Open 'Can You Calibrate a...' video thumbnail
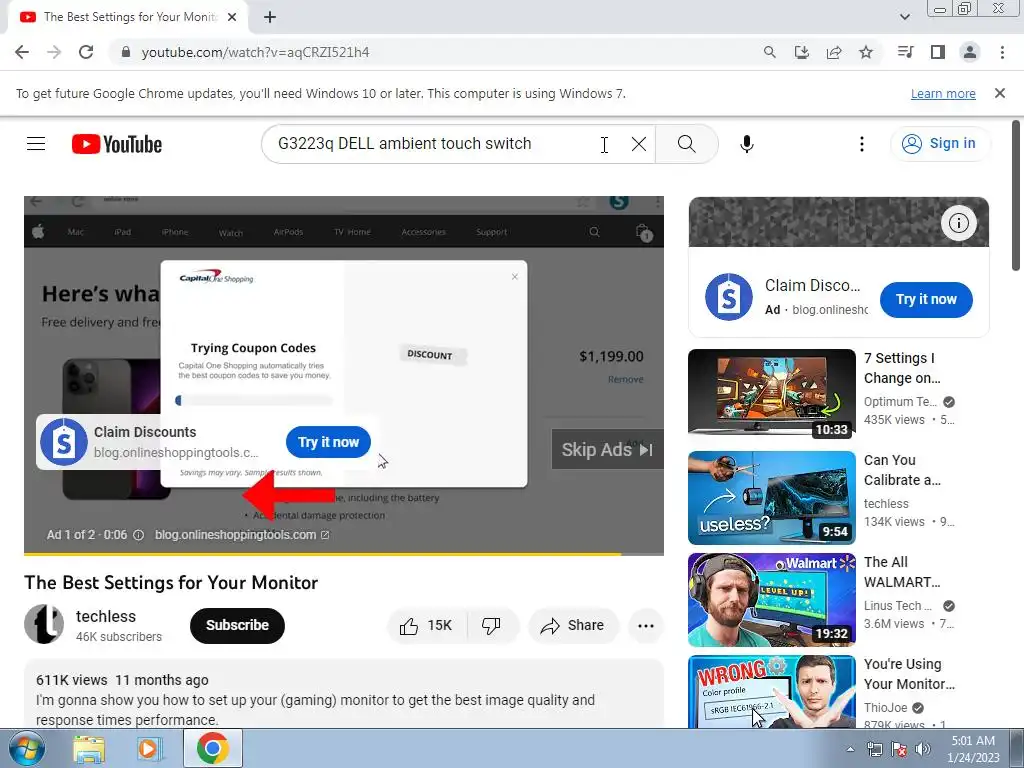The width and height of the screenshot is (1024, 768). 771,498
